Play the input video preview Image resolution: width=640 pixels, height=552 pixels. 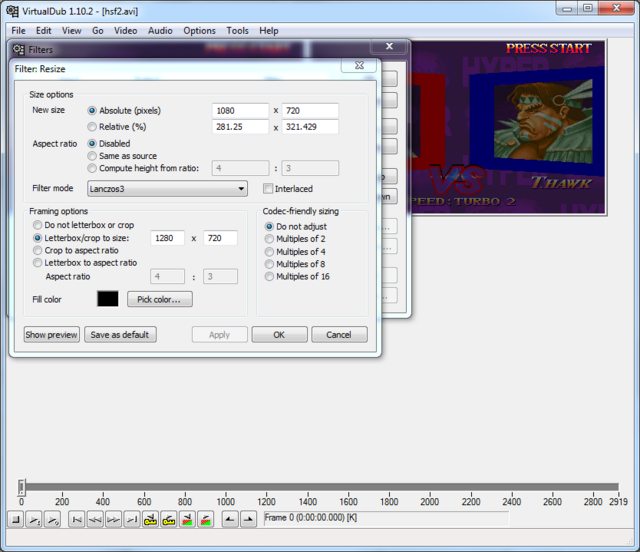(34, 519)
